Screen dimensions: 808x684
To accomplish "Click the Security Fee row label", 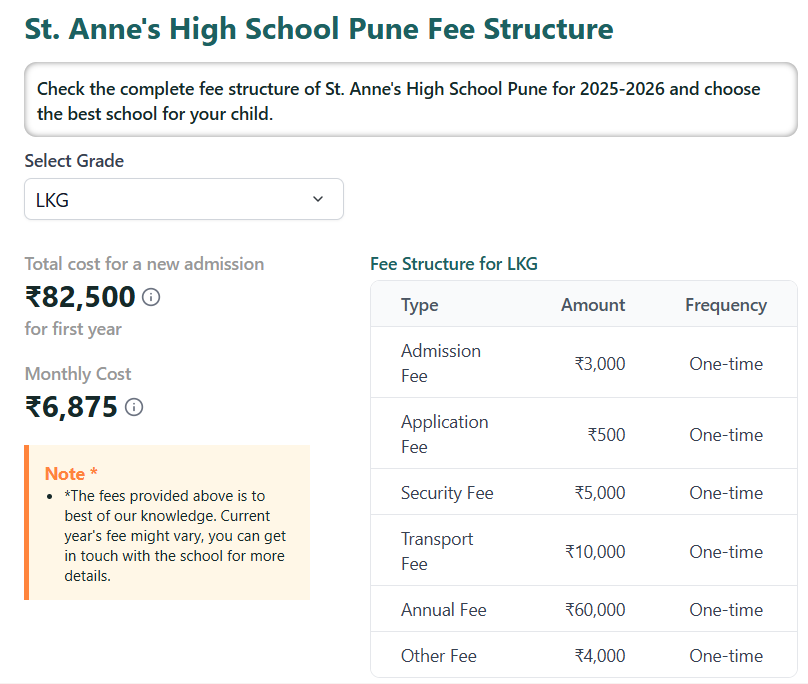I will [x=447, y=493].
